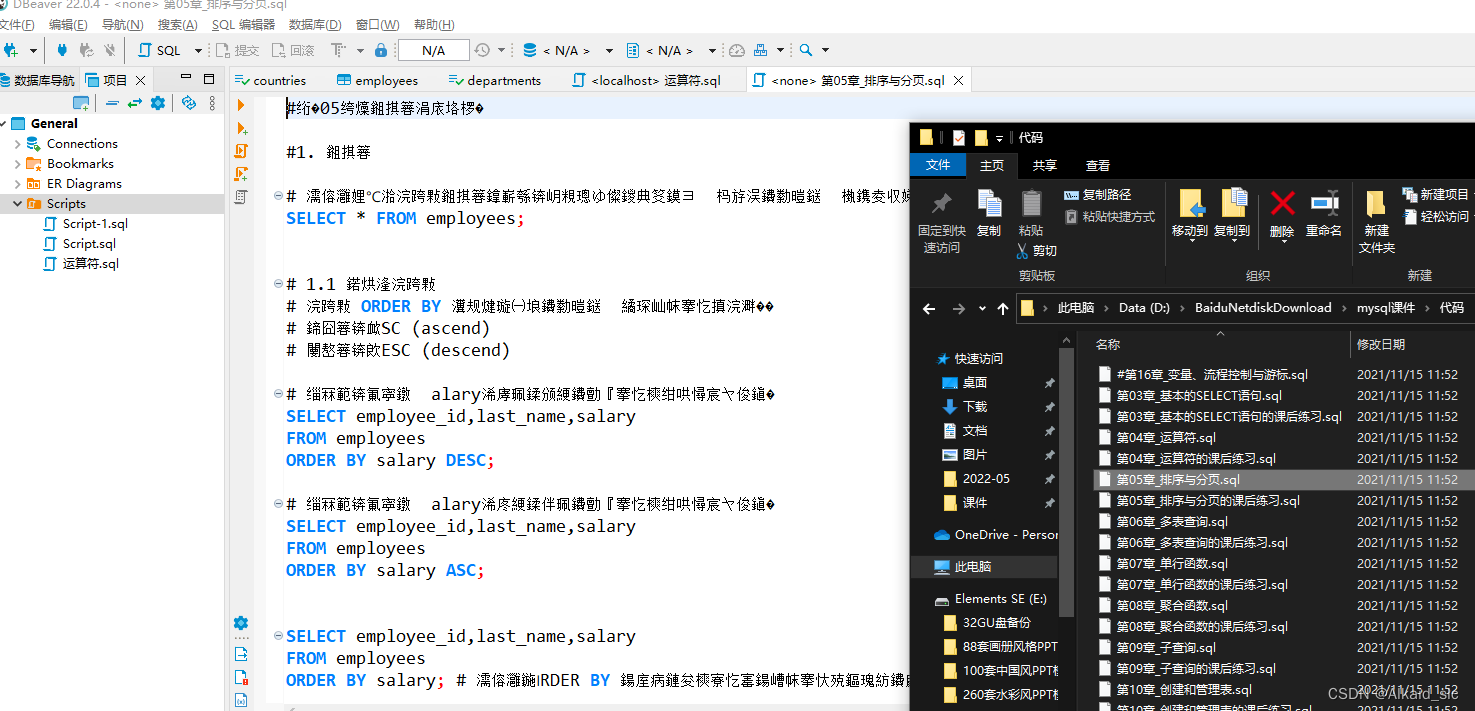Click the connect plug icon in toolbar
Viewport: 1475px width, 711px height.
[x=63, y=50]
